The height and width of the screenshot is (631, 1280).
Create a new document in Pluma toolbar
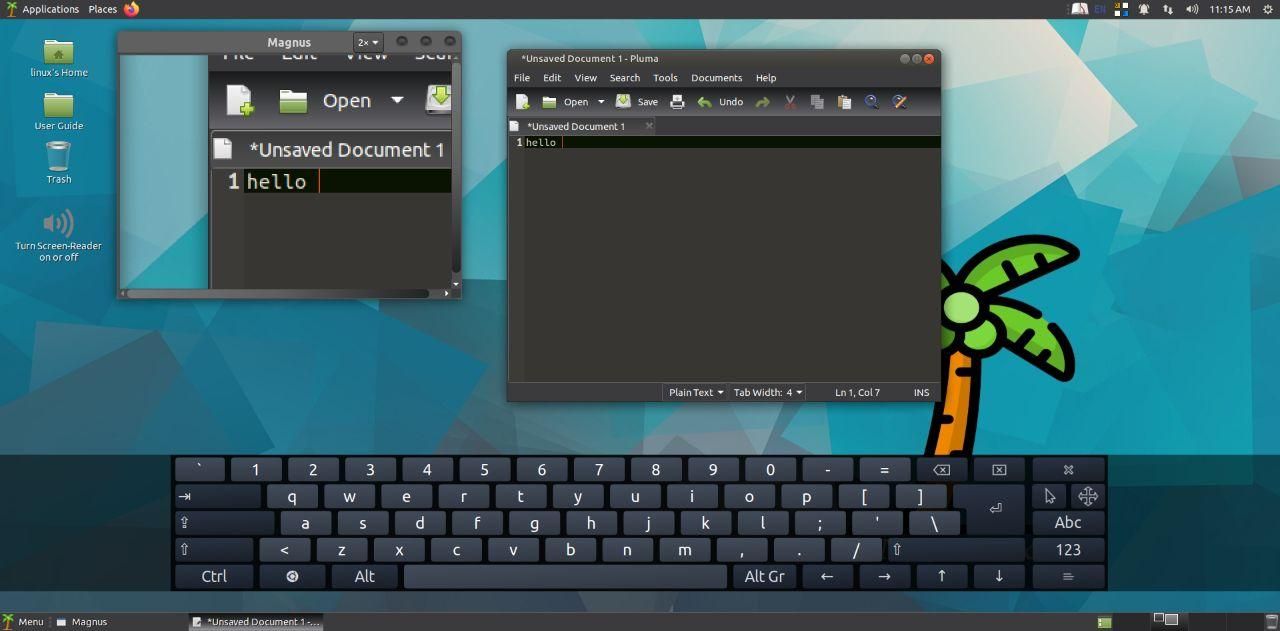pos(522,102)
